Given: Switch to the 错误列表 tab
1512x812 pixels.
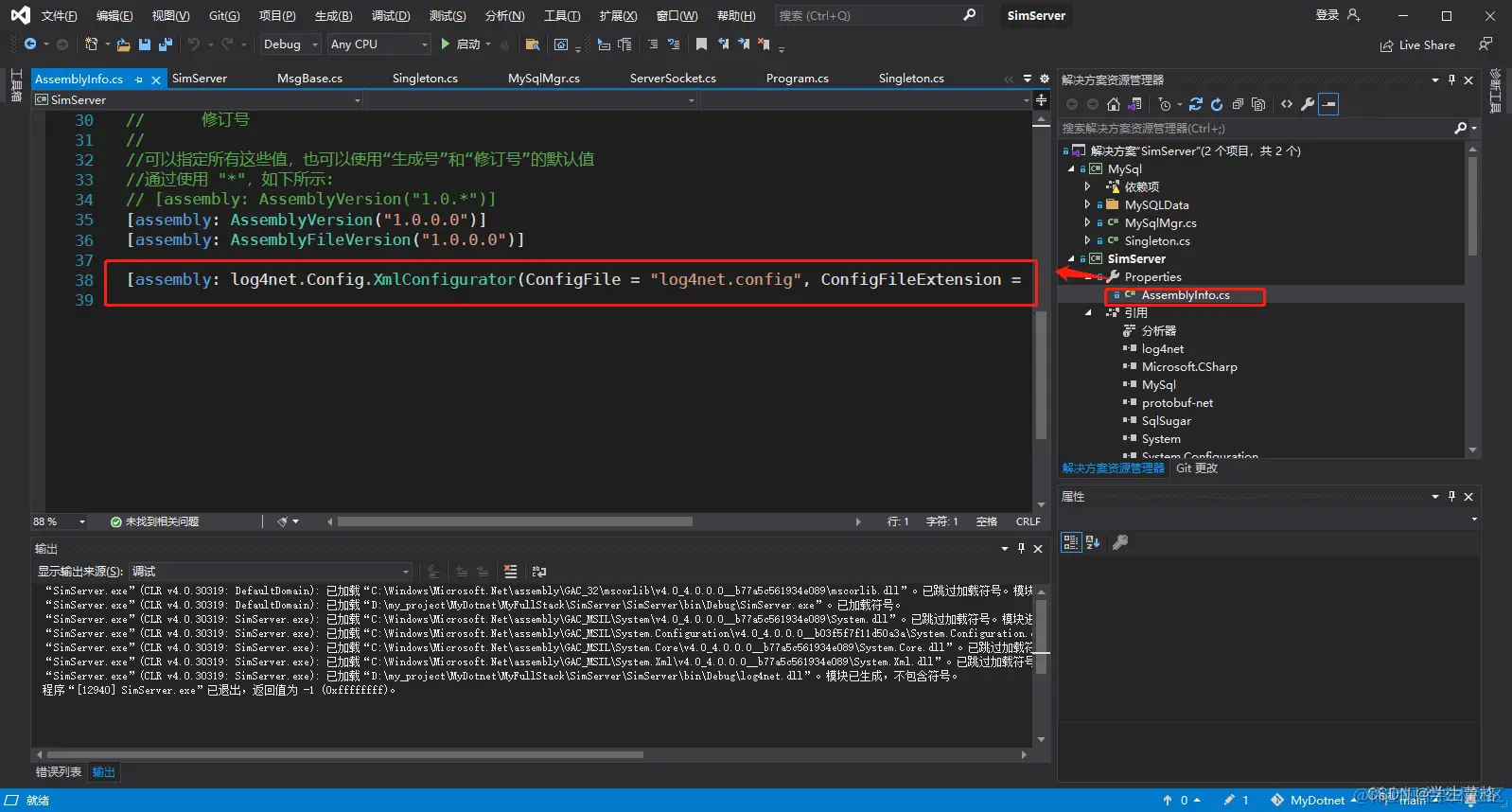Looking at the screenshot, I should pos(59,772).
